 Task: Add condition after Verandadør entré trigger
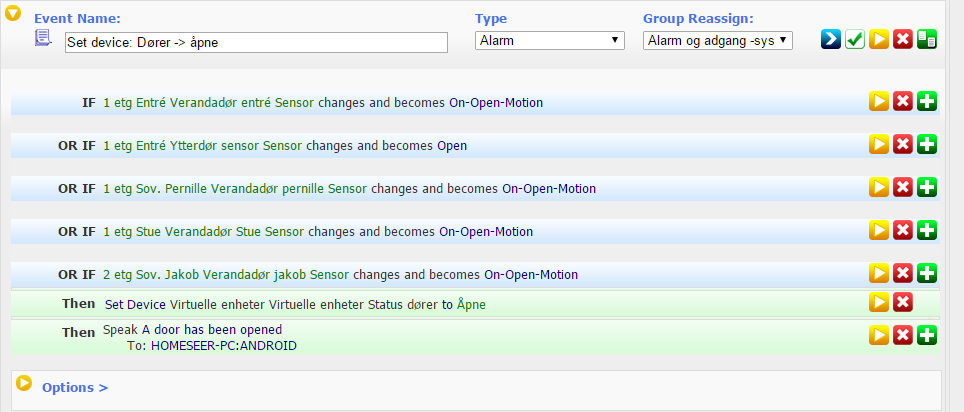(x=926, y=101)
